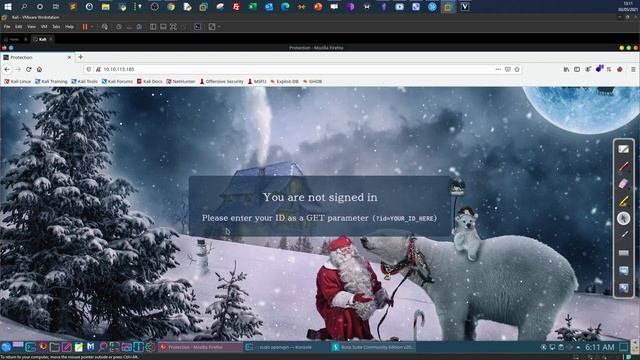Open Google Chrome from Windows taskbar
Image resolution: width=640 pixels, height=360 pixels.
tap(171, 7)
